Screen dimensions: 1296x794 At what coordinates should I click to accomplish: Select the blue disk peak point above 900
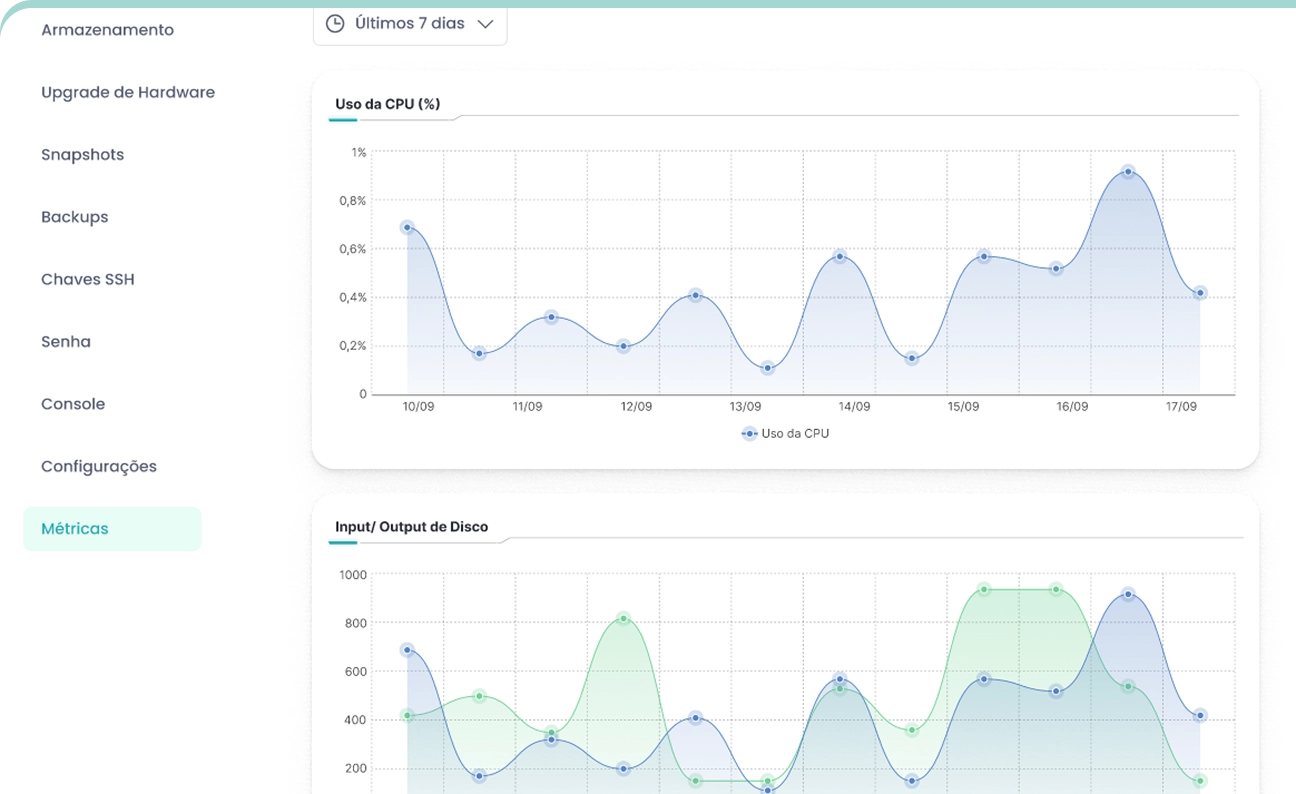tap(1128, 594)
